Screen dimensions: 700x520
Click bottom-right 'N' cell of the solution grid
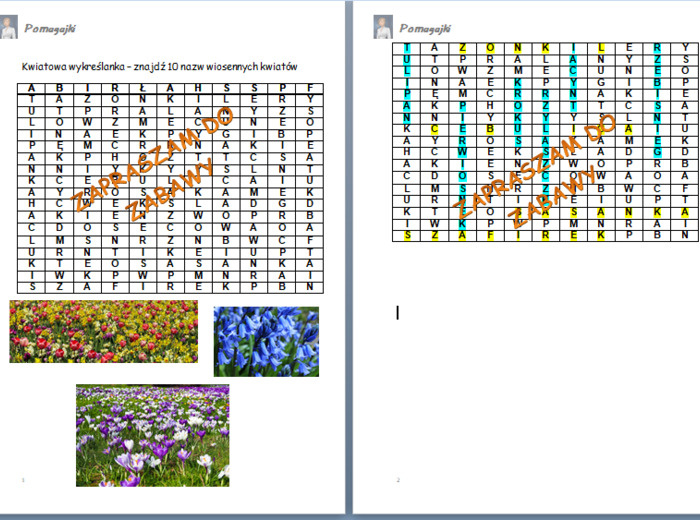coord(683,236)
